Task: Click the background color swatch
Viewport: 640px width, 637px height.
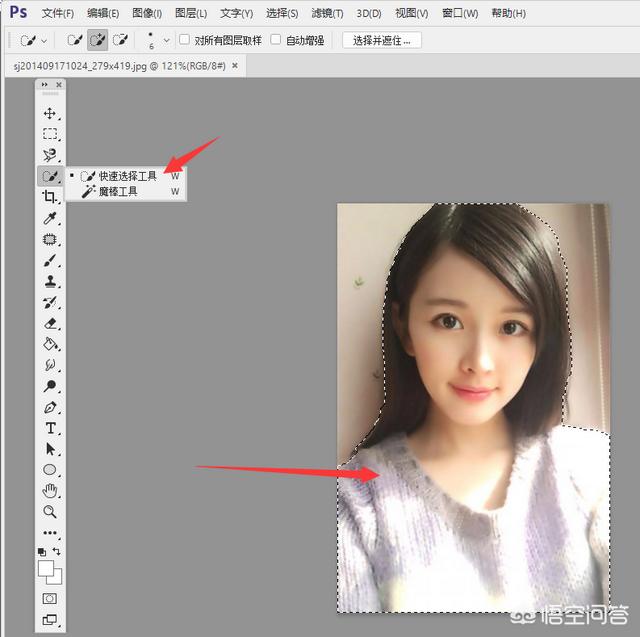Action: click(57, 579)
